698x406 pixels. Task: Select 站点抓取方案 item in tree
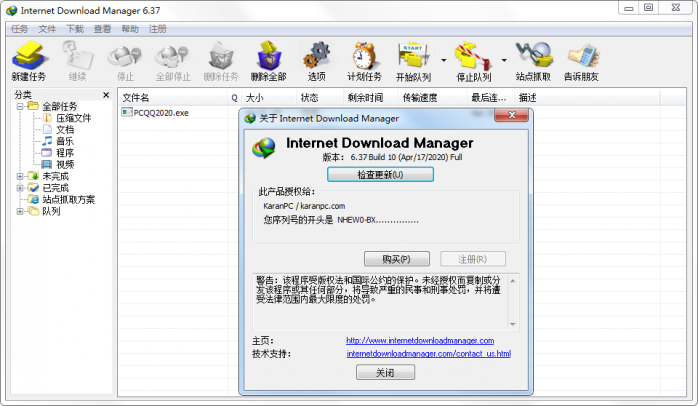tap(69, 199)
